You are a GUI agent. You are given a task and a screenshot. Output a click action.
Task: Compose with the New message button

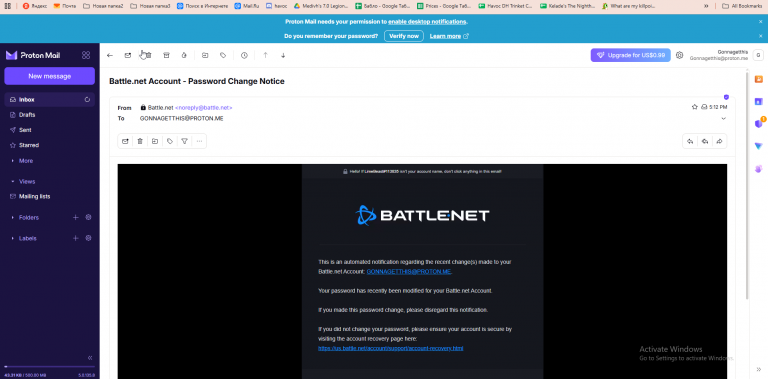click(49, 76)
